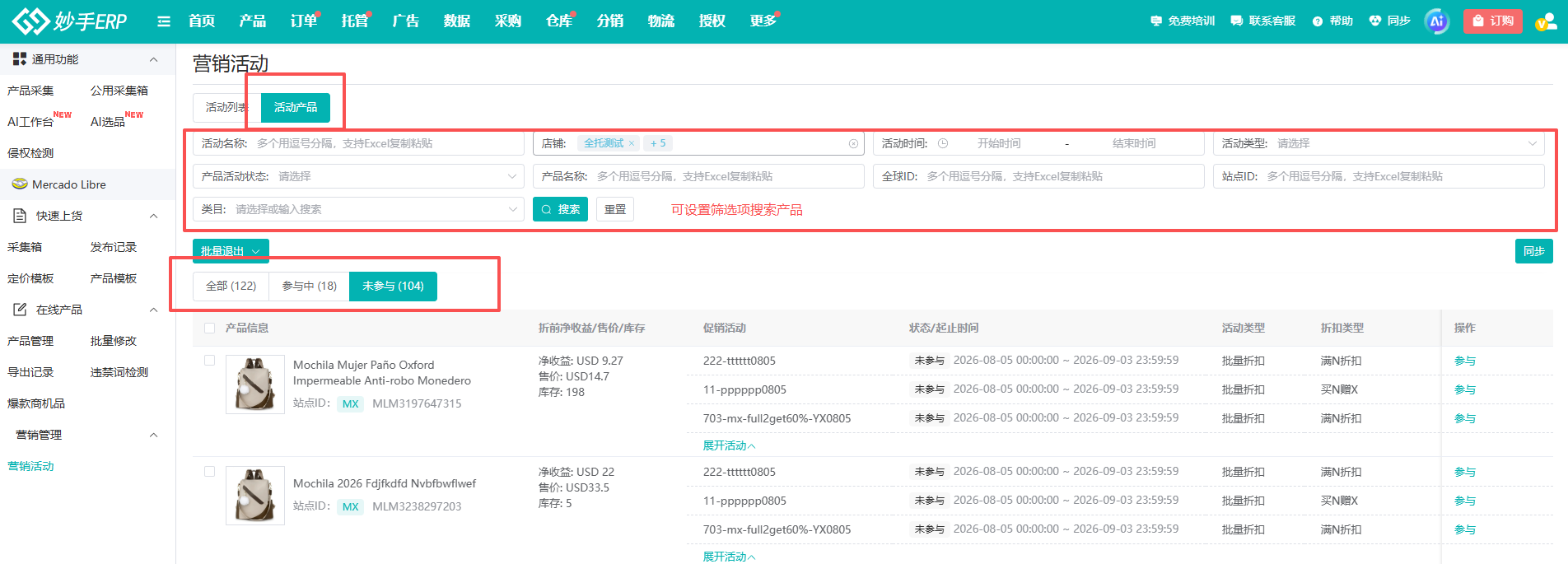
Task: Click the MX tag for MLM3197647315
Action: pyautogui.click(x=351, y=404)
